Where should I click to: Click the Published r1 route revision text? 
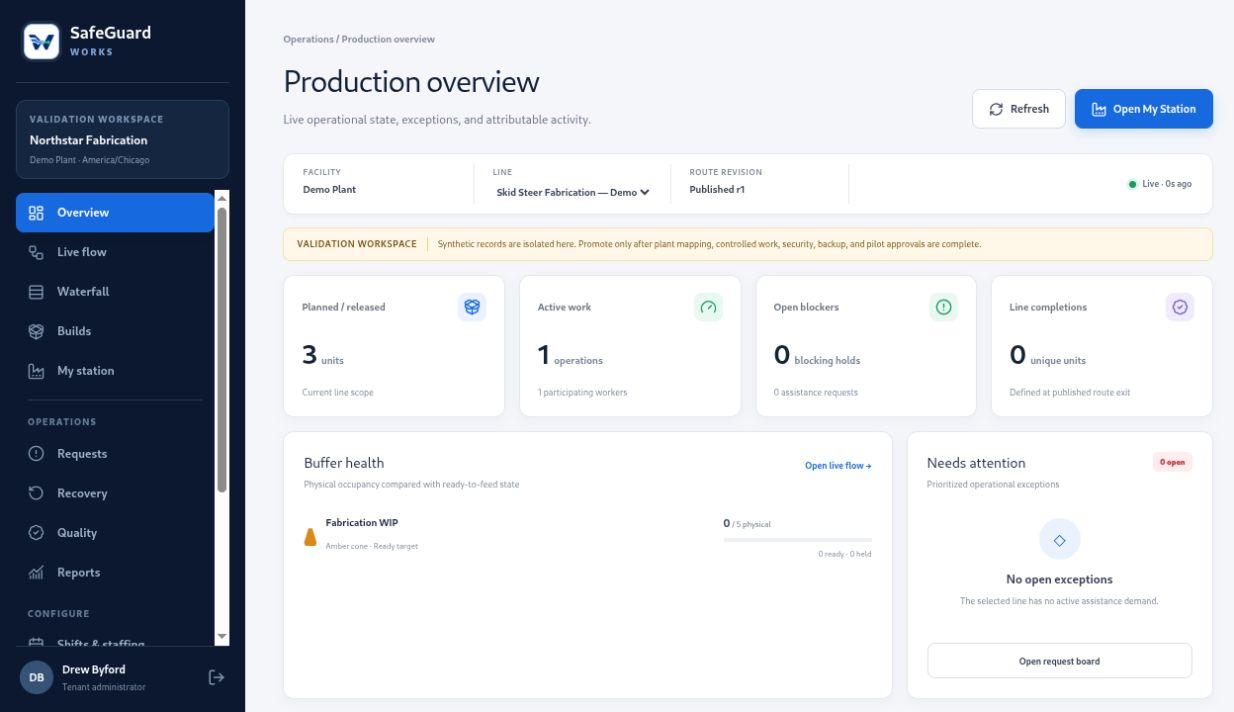717,189
